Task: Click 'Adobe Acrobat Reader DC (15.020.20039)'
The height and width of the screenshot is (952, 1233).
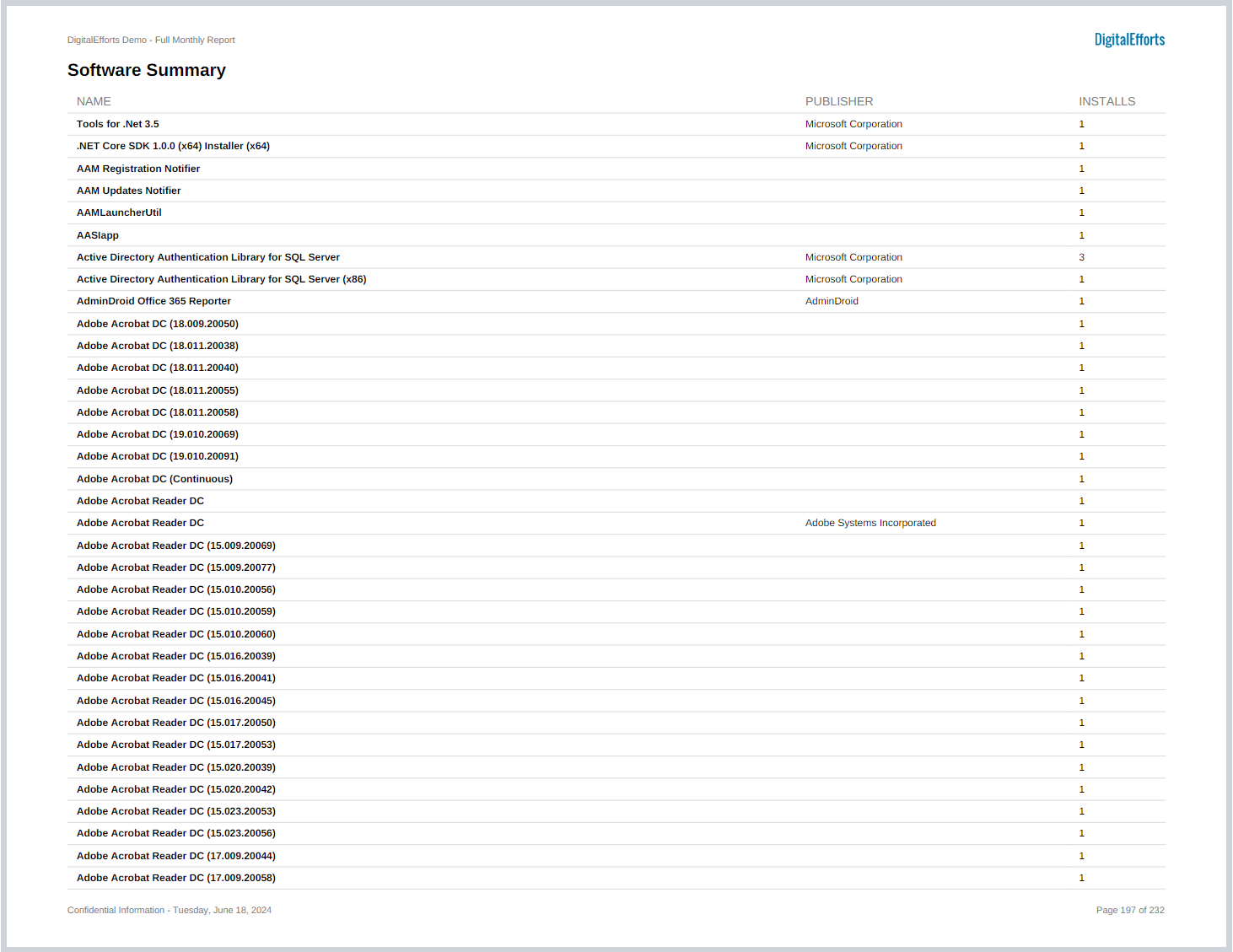Action: 176,767
